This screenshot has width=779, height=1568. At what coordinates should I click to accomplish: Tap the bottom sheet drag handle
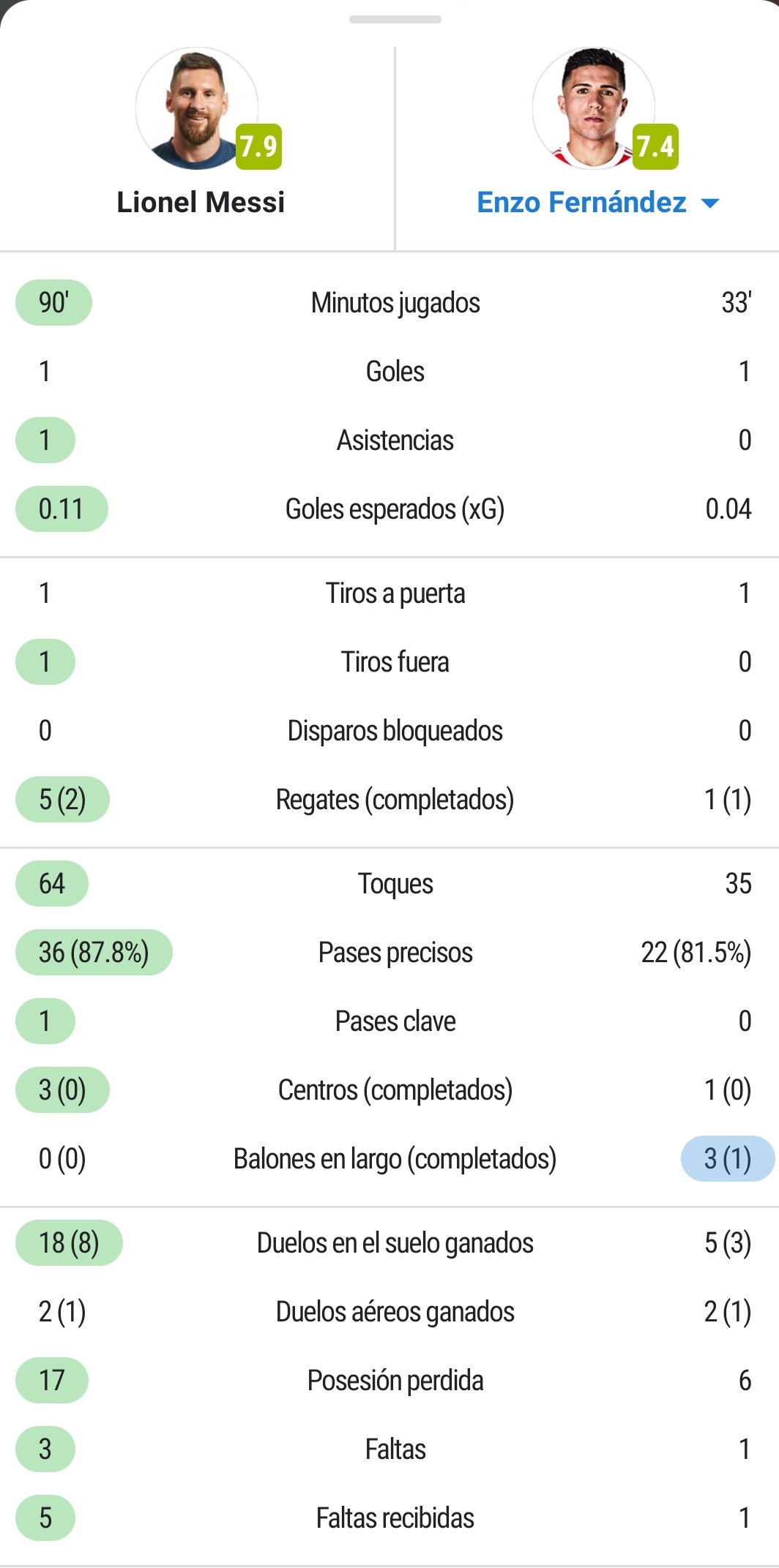point(395,20)
